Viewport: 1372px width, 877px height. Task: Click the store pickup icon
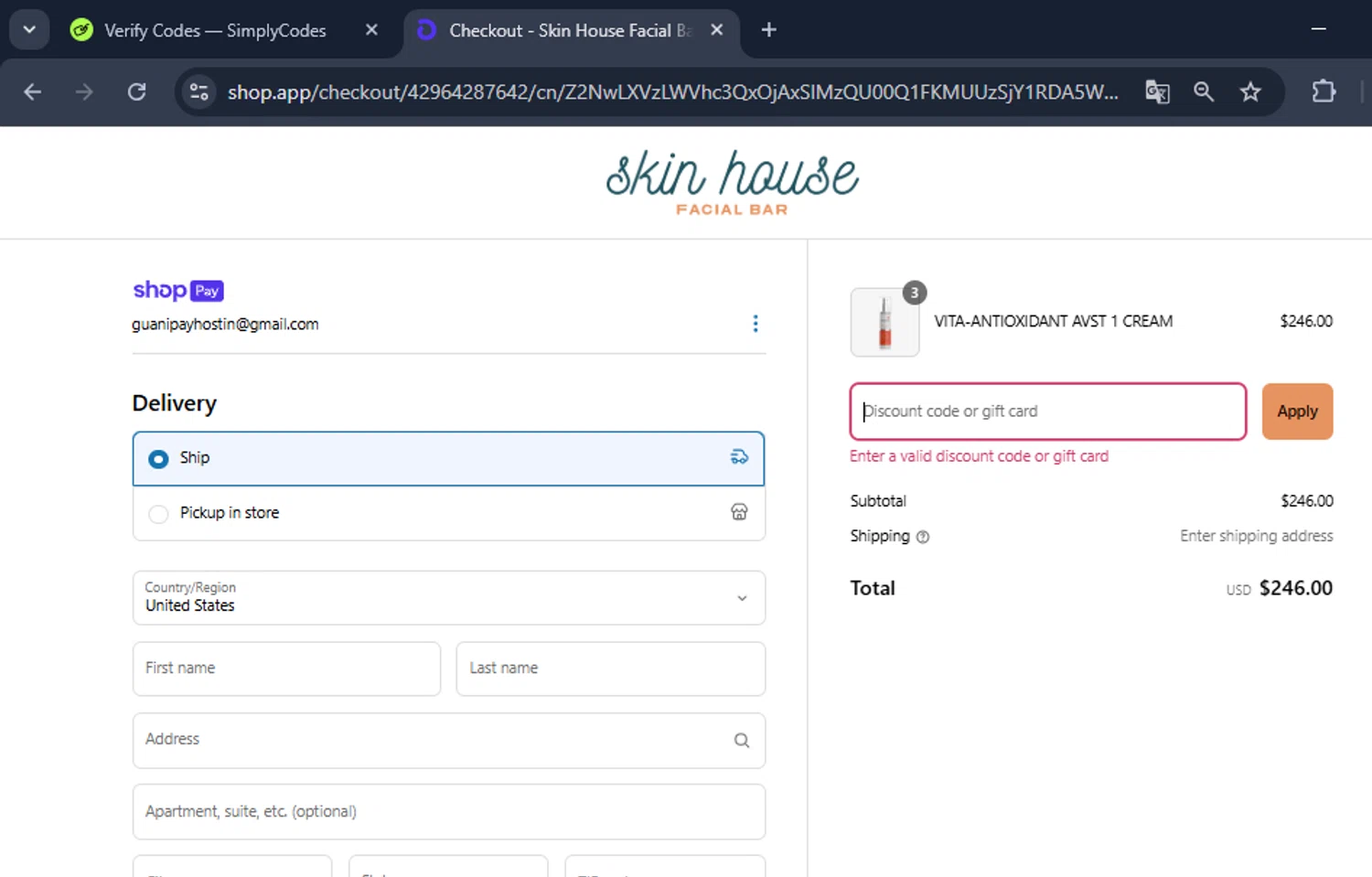click(x=739, y=512)
